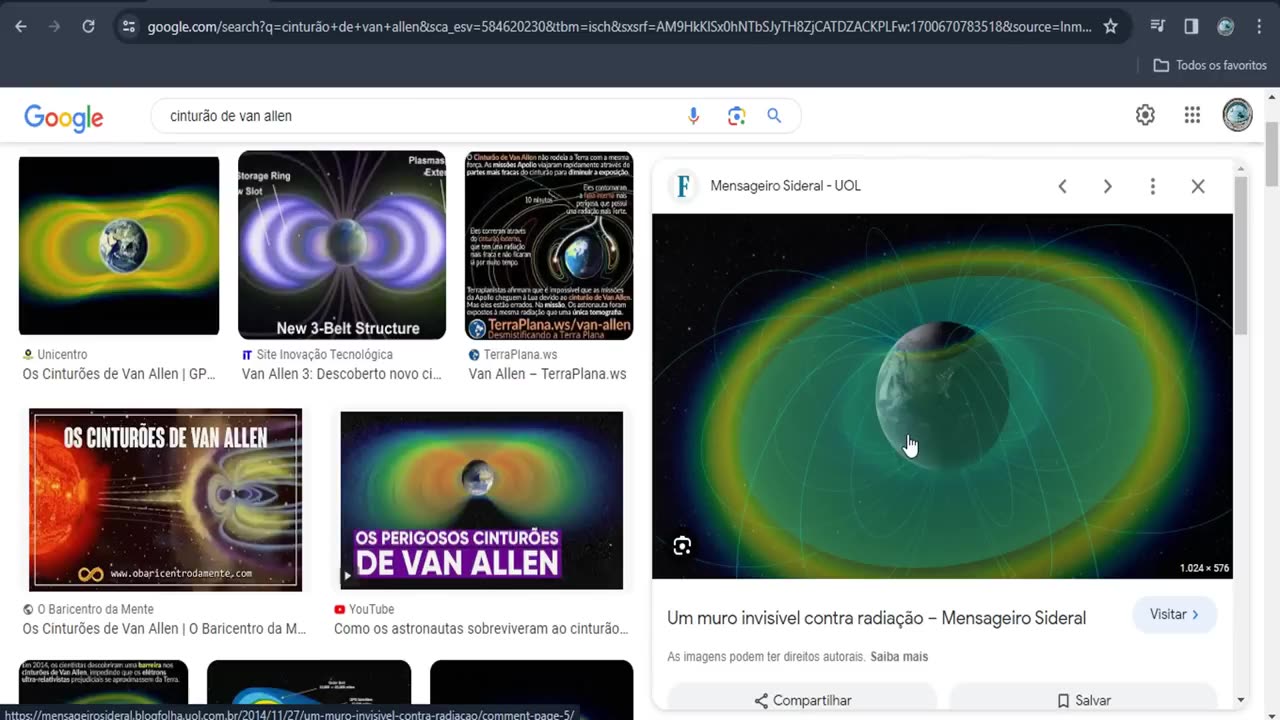Open TerraPlana.ws Van Allen infographic thumbnail
1280x720 pixels.
[549, 245]
